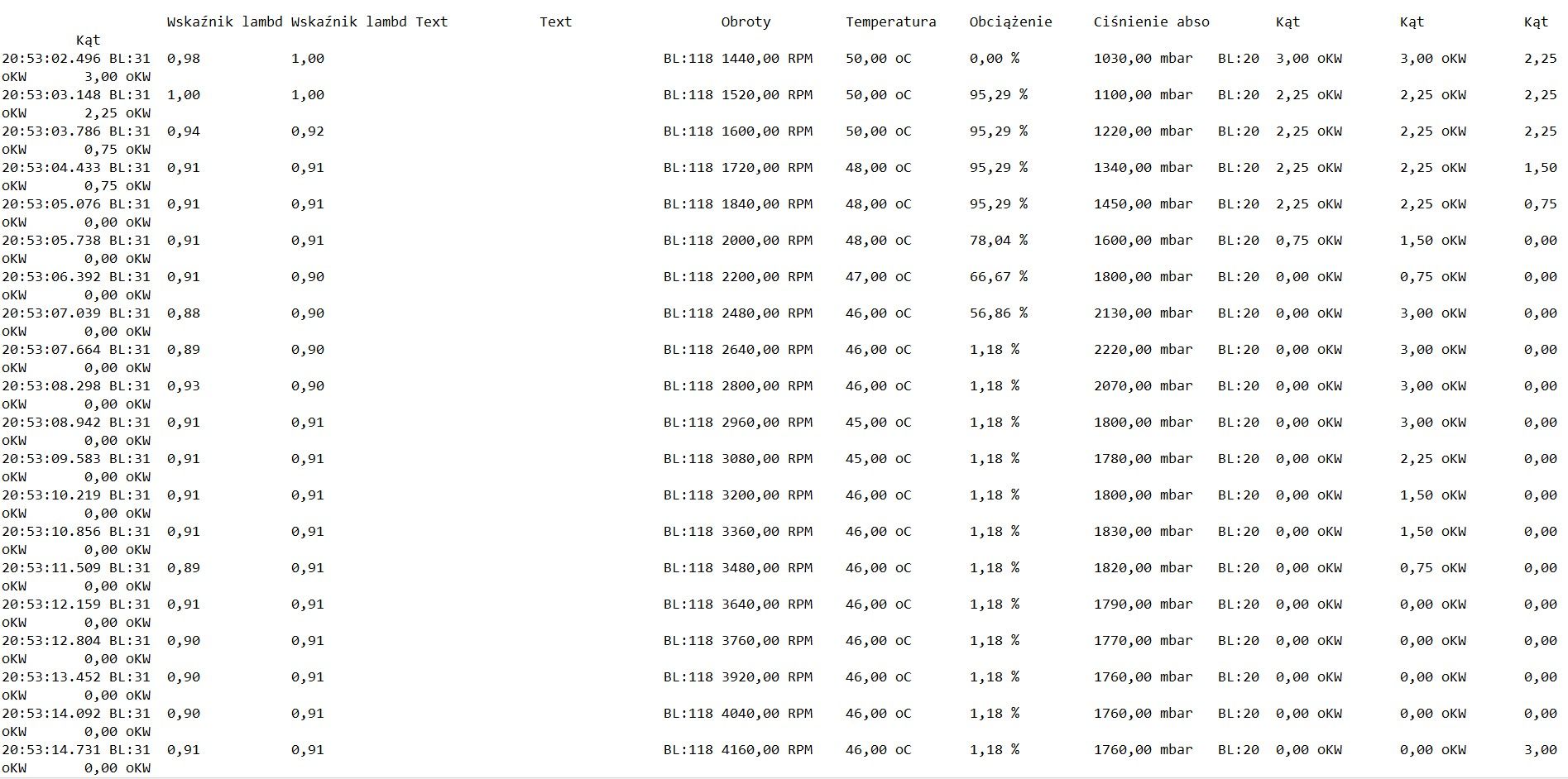Click the 2070,00 mbar pressure value

pyautogui.click(x=1143, y=386)
